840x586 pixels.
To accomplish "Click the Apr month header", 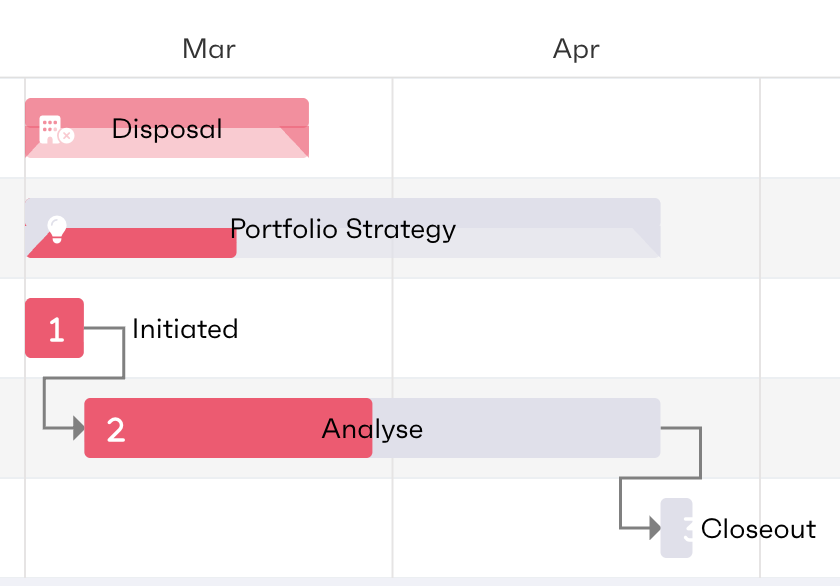I will point(576,49).
